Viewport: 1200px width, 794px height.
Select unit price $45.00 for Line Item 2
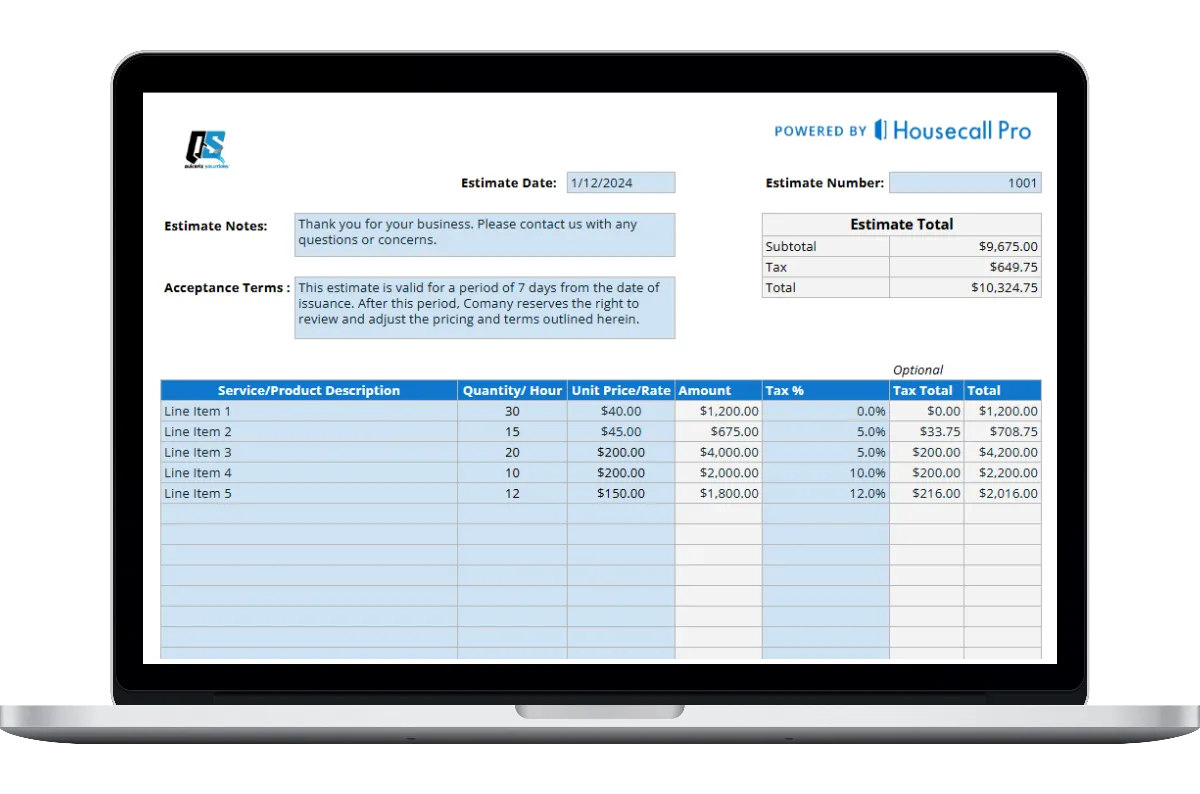pos(621,432)
